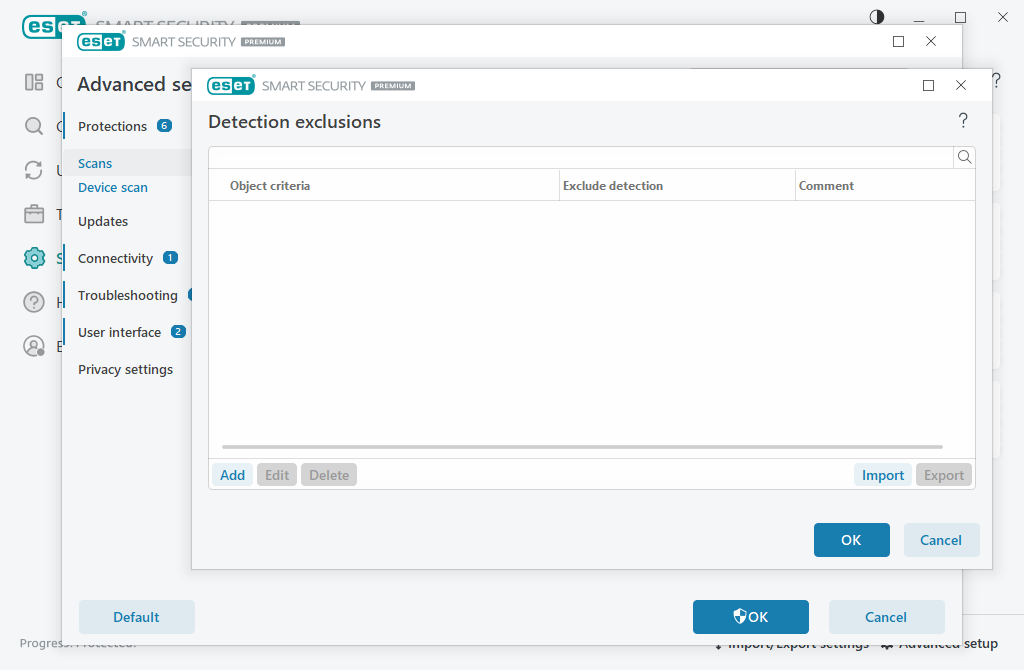Open Protections section in Advanced setup
The height and width of the screenshot is (670, 1024).
coord(112,126)
